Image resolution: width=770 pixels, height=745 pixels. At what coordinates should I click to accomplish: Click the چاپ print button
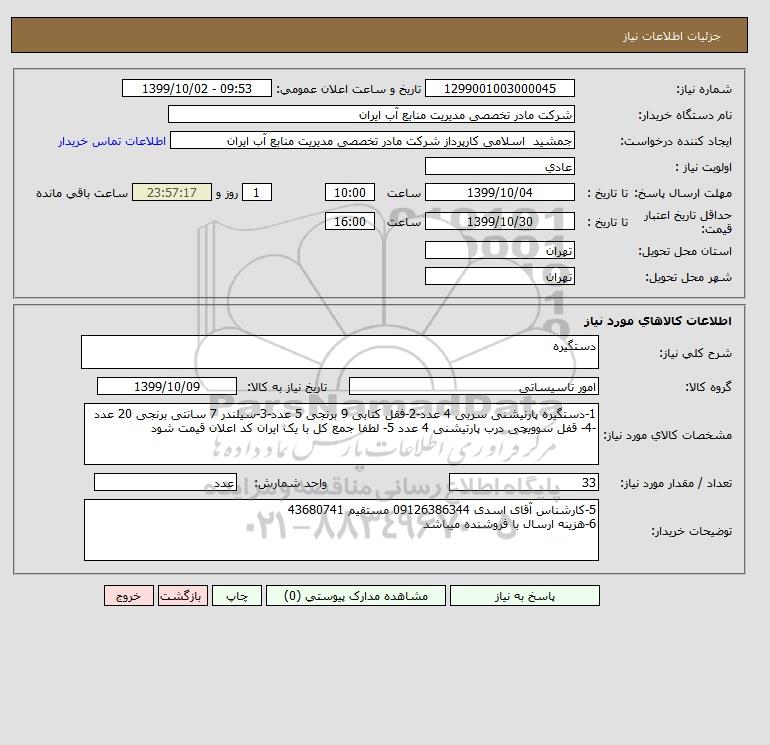pyautogui.click(x=237, y=596)
